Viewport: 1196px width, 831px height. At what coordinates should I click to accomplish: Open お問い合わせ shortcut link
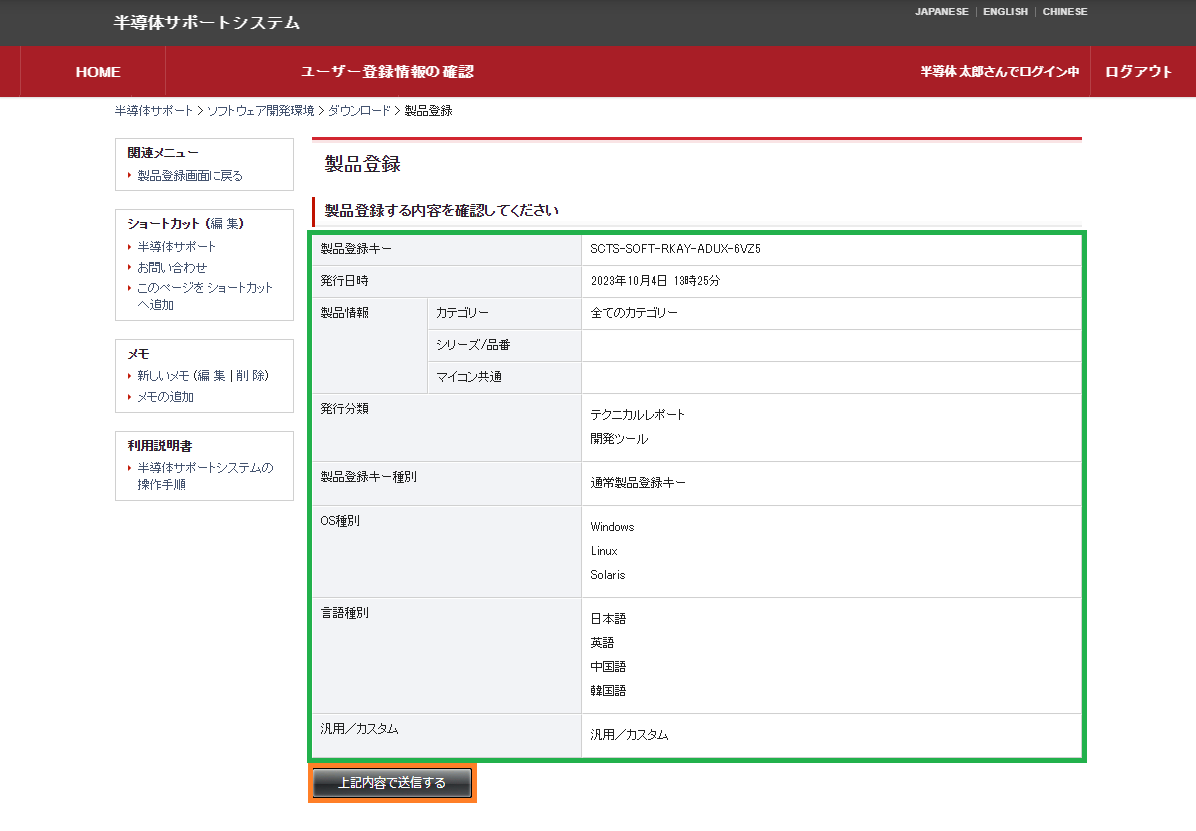172,268
